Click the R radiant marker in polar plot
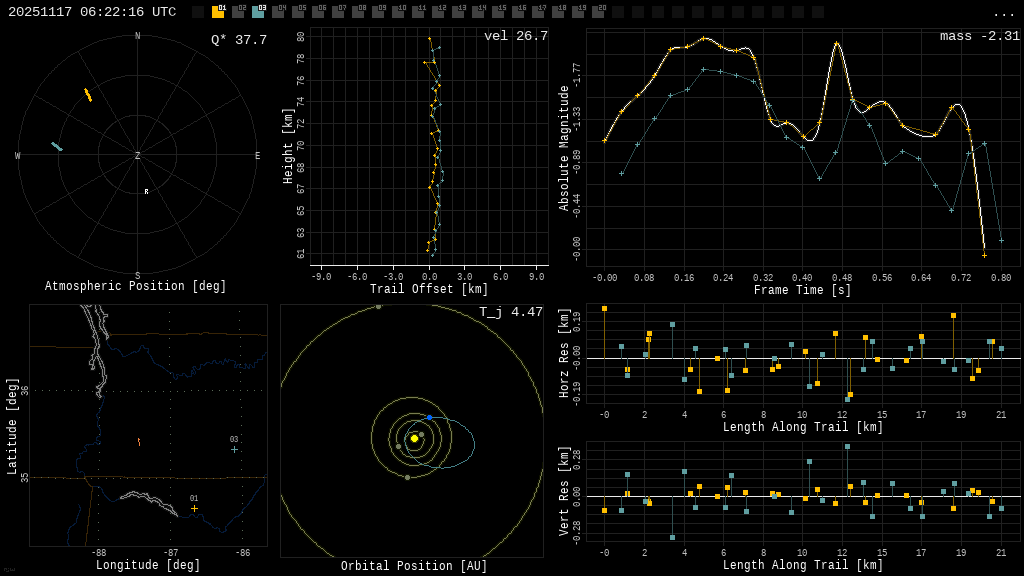 coord(146,192)
